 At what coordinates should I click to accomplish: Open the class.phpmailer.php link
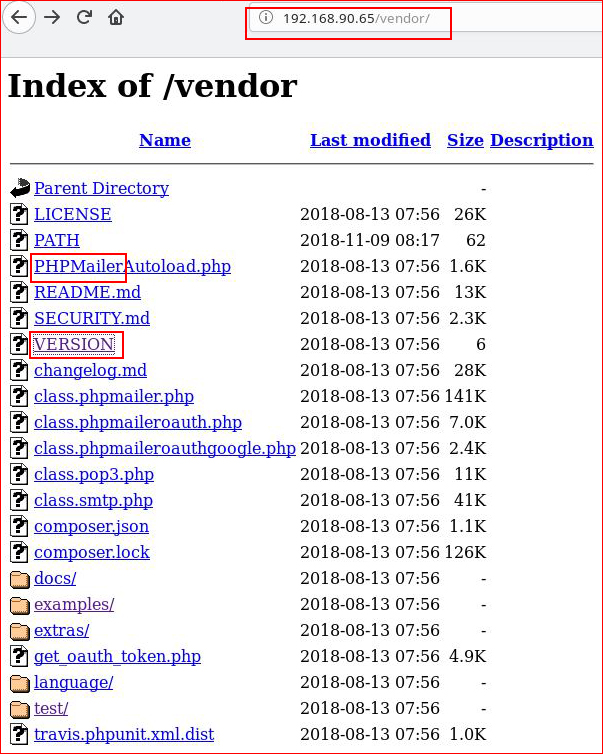pos(114,396)
